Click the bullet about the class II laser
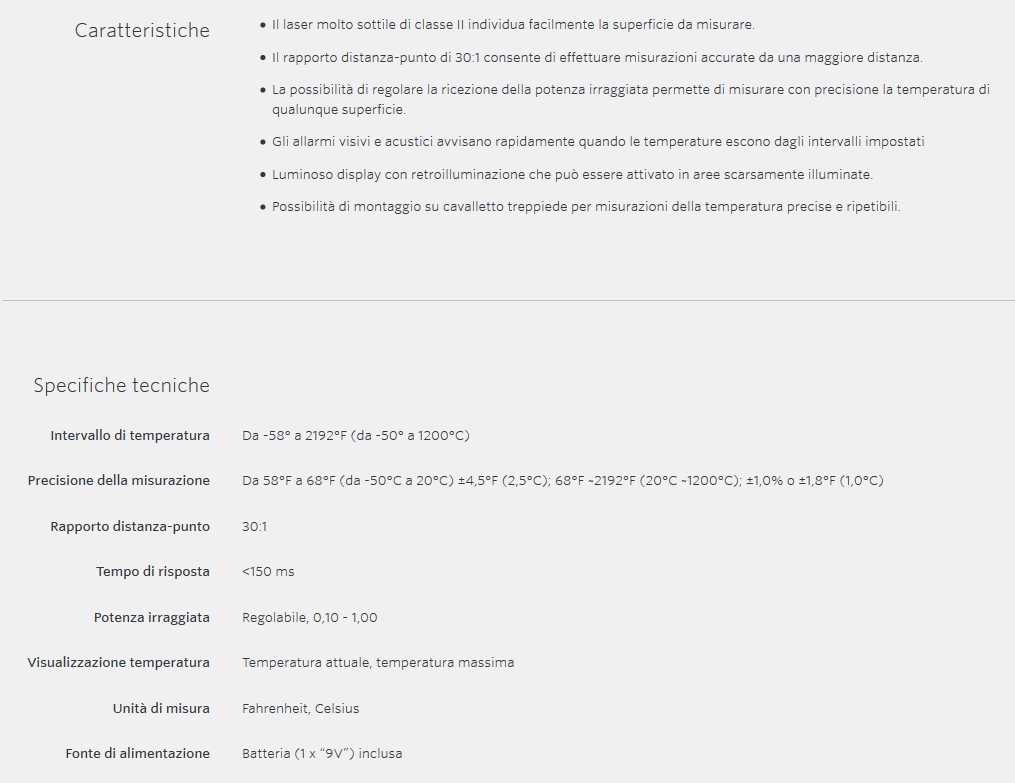 [513, 24]
